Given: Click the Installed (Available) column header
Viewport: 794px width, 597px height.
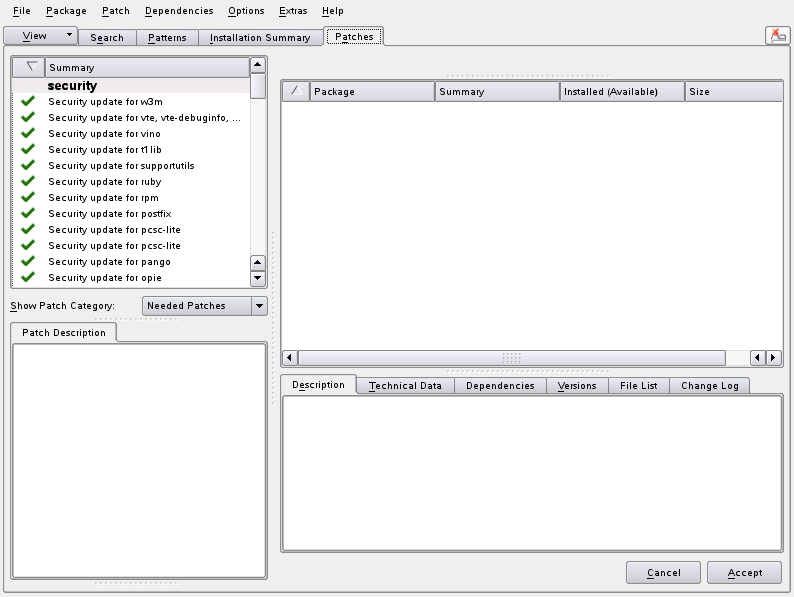Looking at the screenshot, I should click(622, 92).
